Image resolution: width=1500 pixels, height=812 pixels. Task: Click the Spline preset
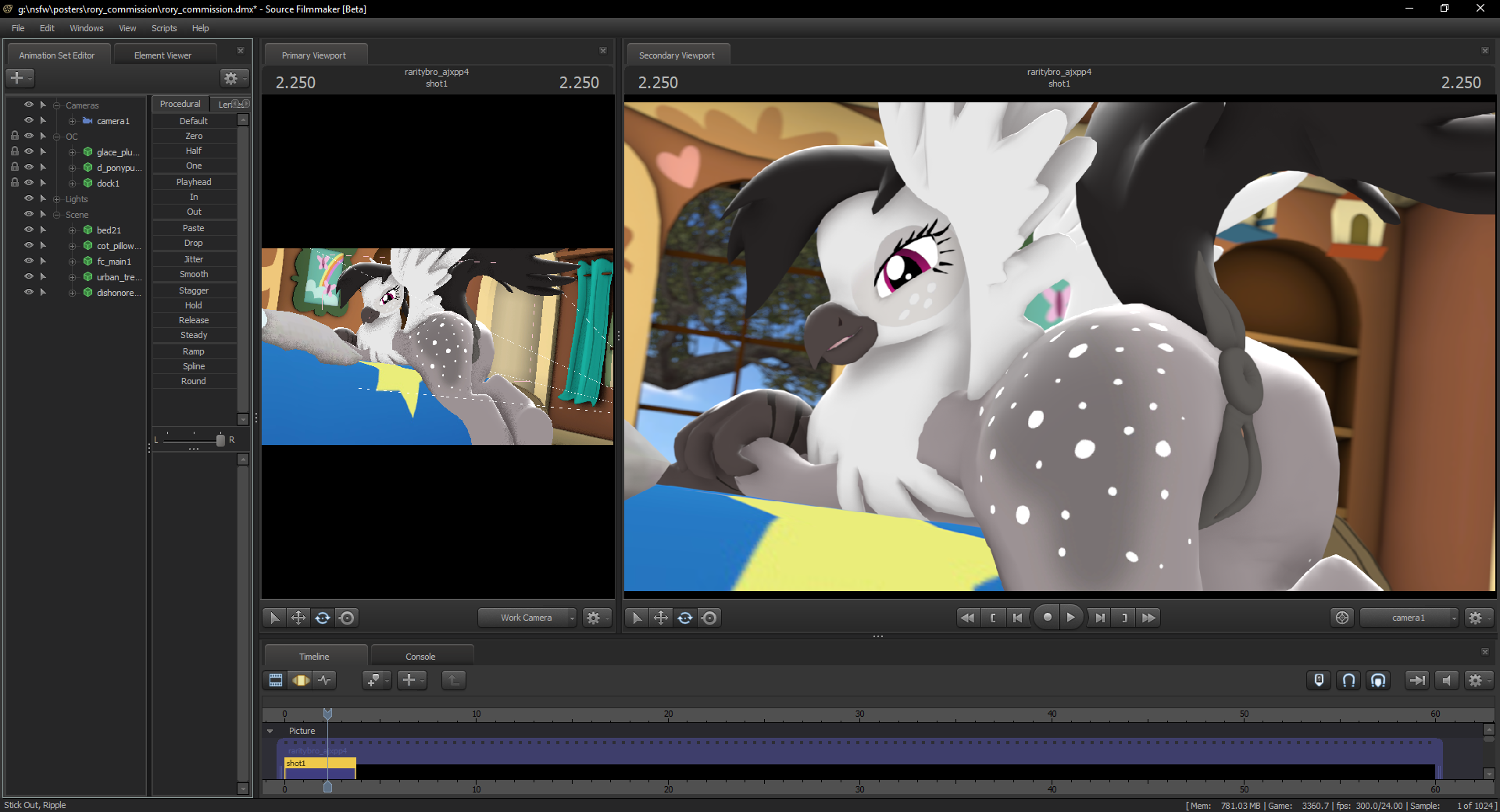click(194, 366)
